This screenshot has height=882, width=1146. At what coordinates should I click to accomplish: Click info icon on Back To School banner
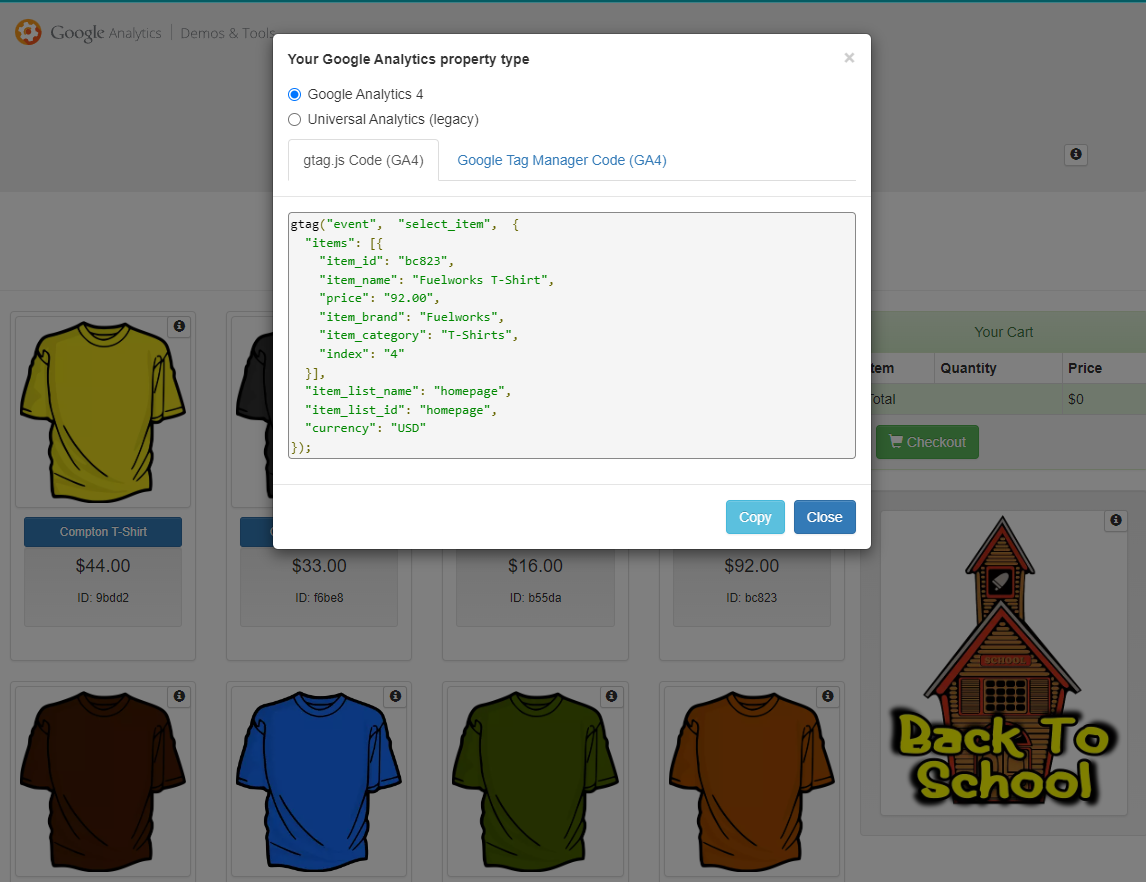pos(1115,520)
